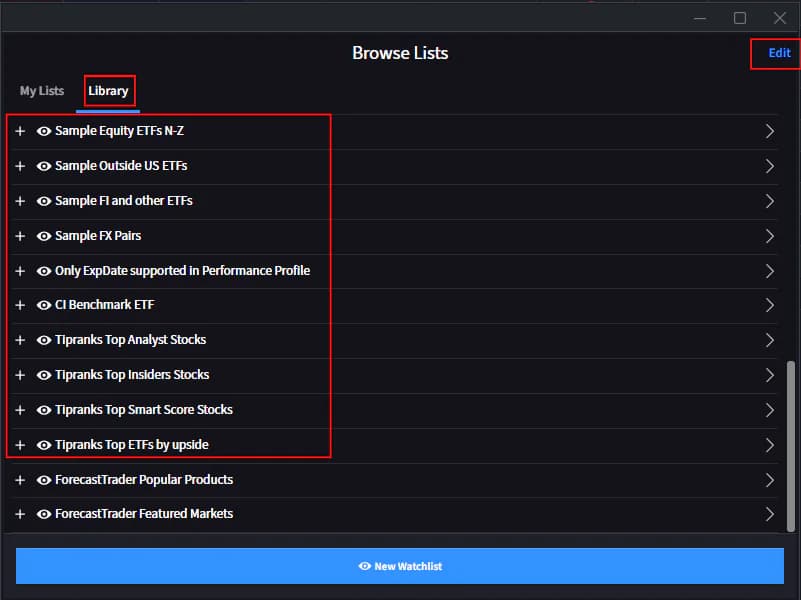
Task: Add Sample FI and other ETFs plus icon
Action: point(20,201)
